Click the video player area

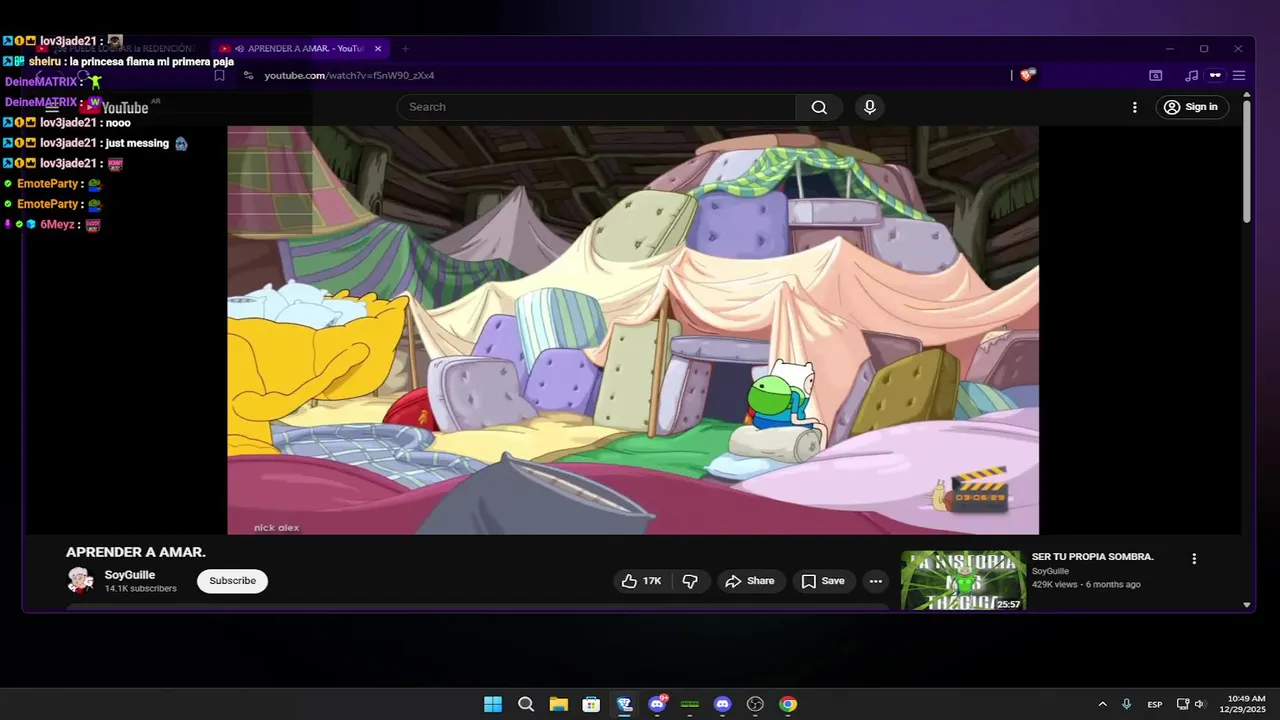coord(633,330)
